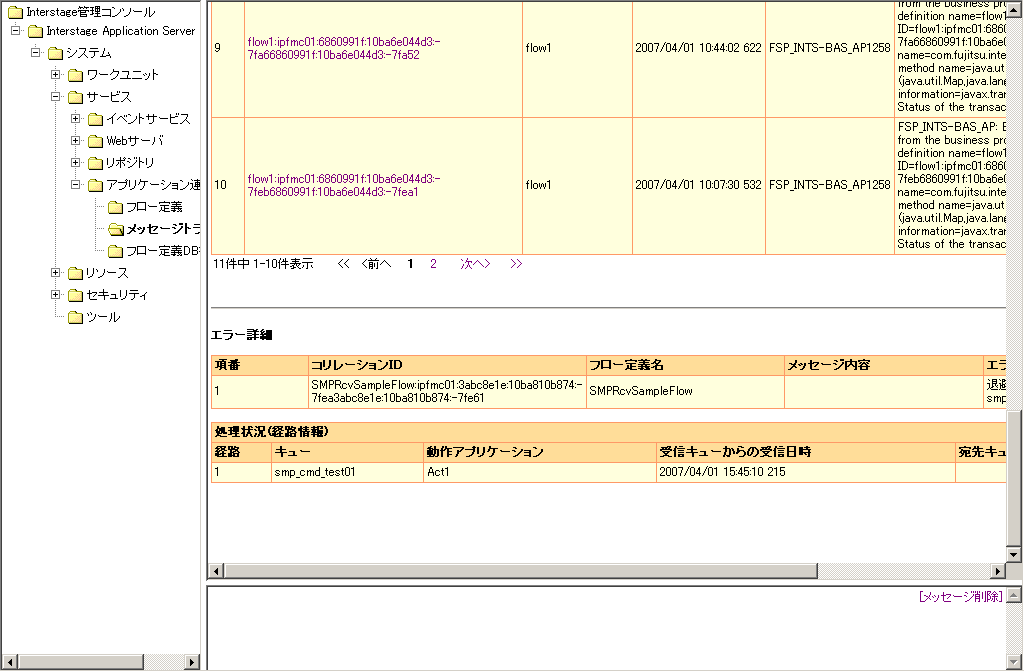Screen dimensions: 1024x671
Task: Click the セキュリティ folder icon
Action: [75, 295]
